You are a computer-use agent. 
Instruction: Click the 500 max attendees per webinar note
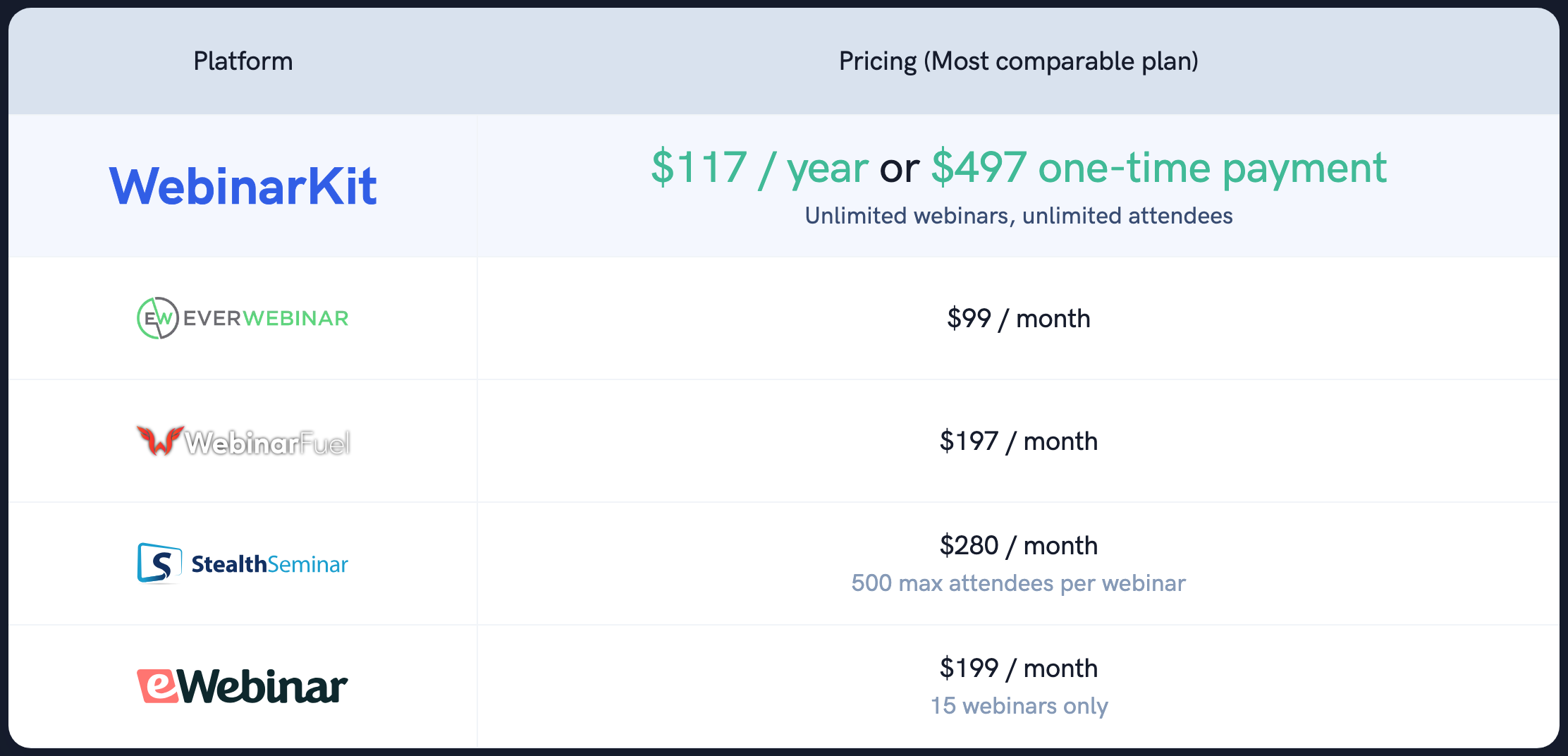[1019, 583]
